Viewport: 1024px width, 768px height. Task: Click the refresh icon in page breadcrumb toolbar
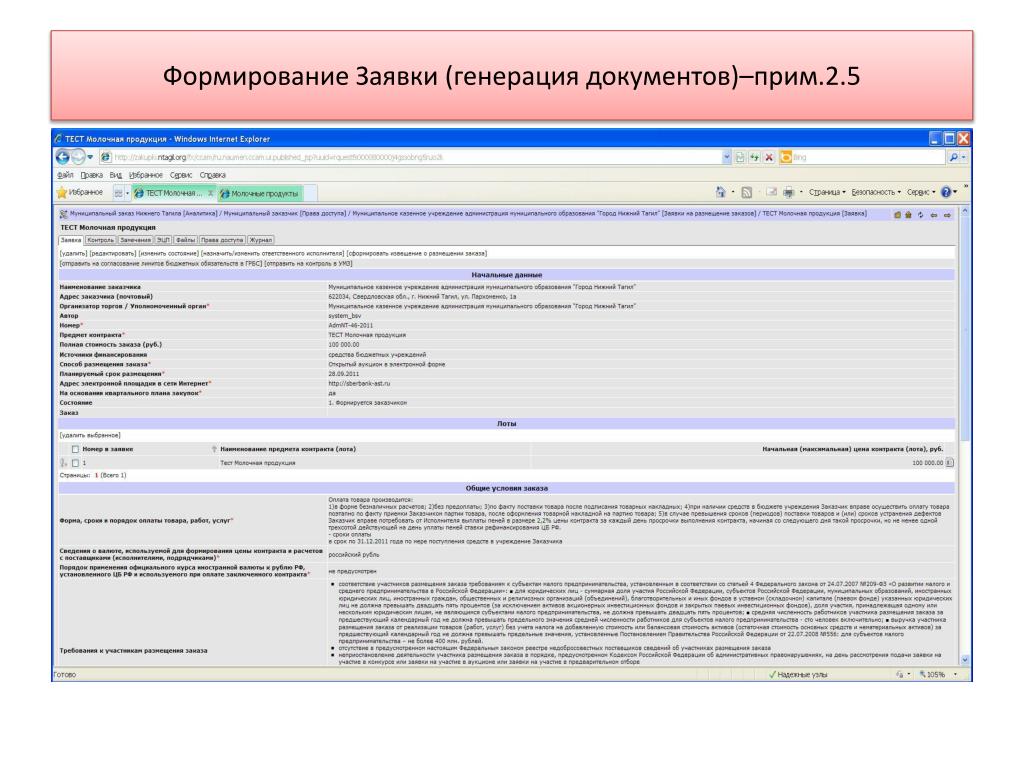(920, 215)
